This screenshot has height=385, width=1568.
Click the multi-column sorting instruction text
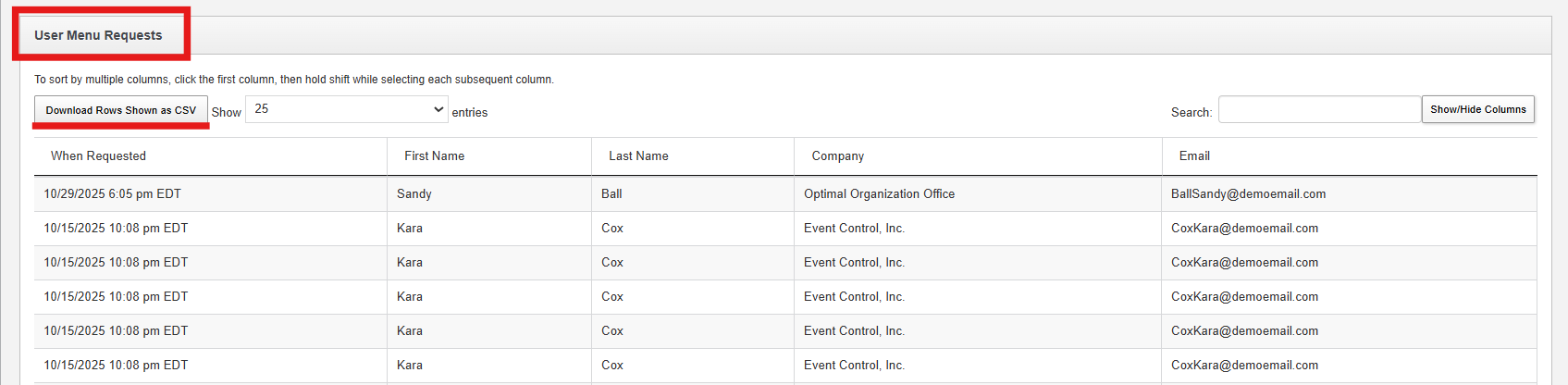pyautogui.click(x=294, y=80)
